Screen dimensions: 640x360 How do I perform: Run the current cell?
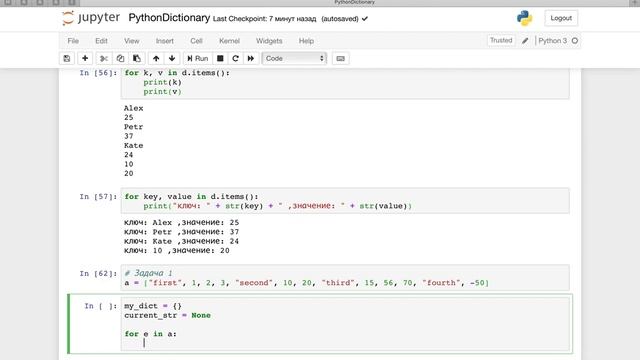coord(198,58)
